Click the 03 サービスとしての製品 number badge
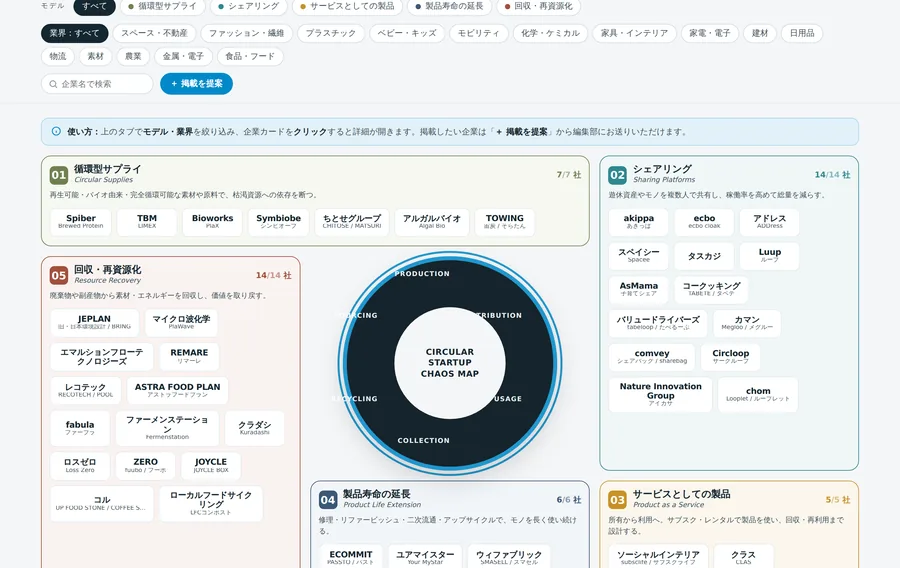Screen dimensions: 900x568 (x=618, y=500)
